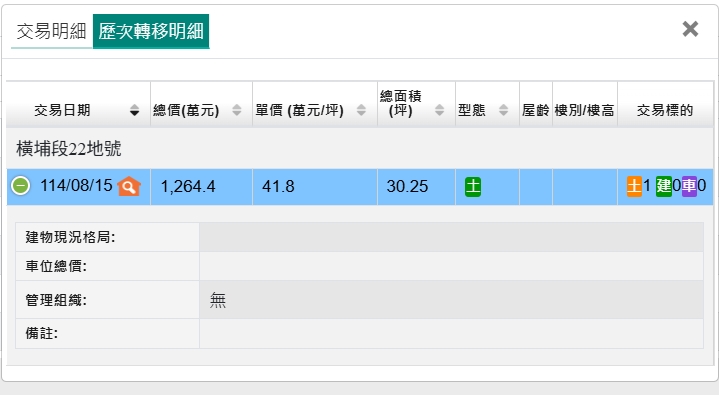The image size is (719, 409).
Task: Close the transaction detail dialog
Action: (690, 29)
